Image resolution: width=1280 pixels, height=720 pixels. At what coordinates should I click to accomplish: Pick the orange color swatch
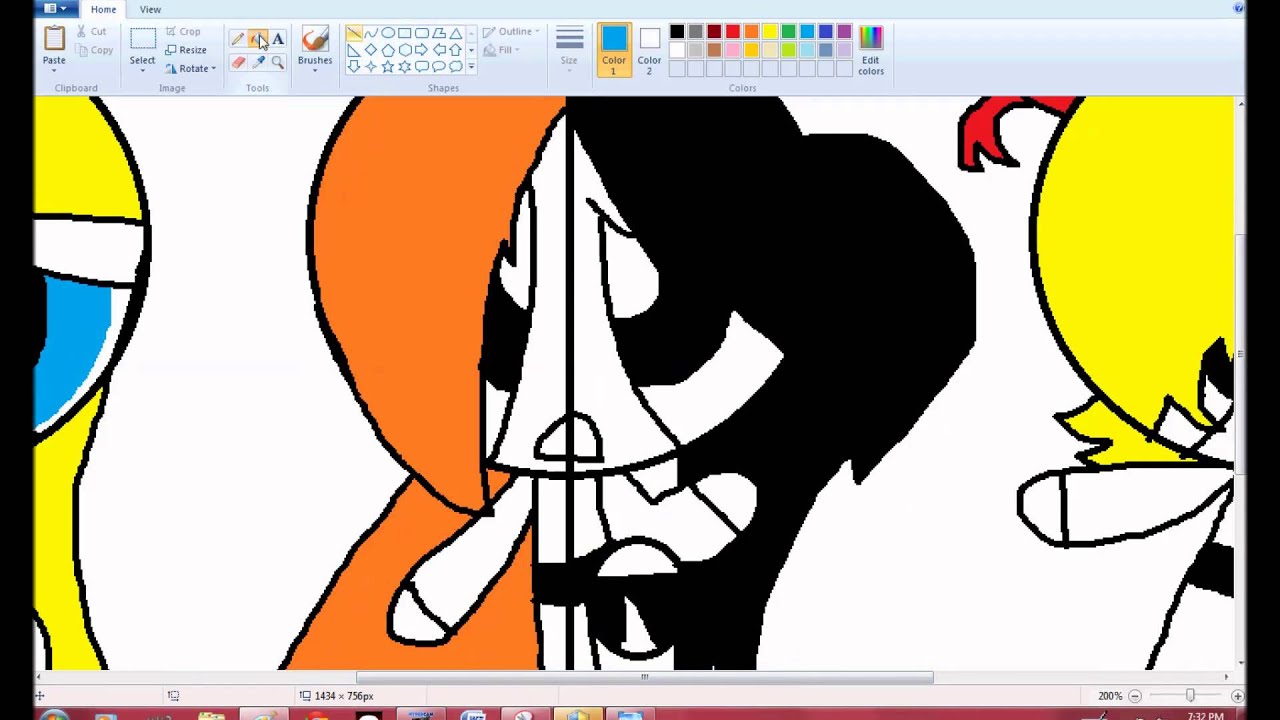click(751, 32)
